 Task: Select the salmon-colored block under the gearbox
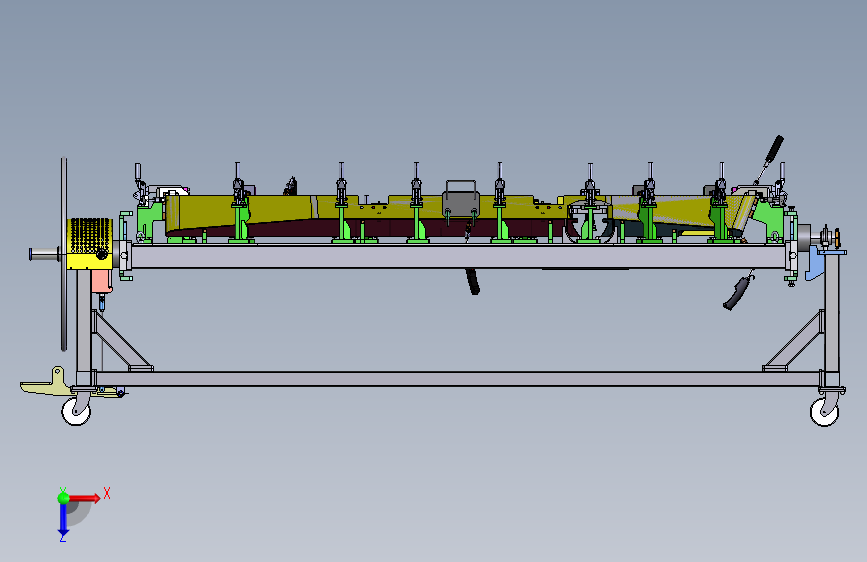click(102, 281)
